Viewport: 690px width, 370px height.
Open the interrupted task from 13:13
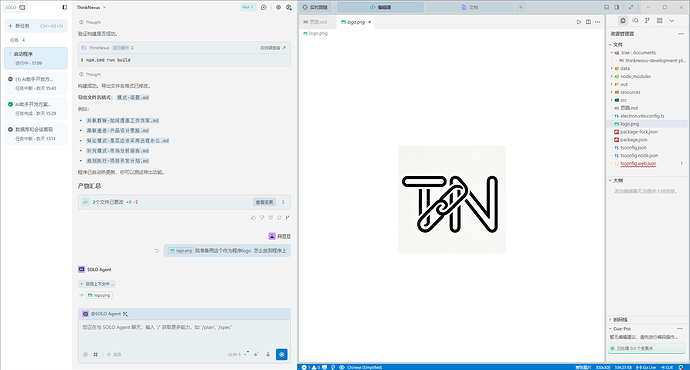pos(36,134)
